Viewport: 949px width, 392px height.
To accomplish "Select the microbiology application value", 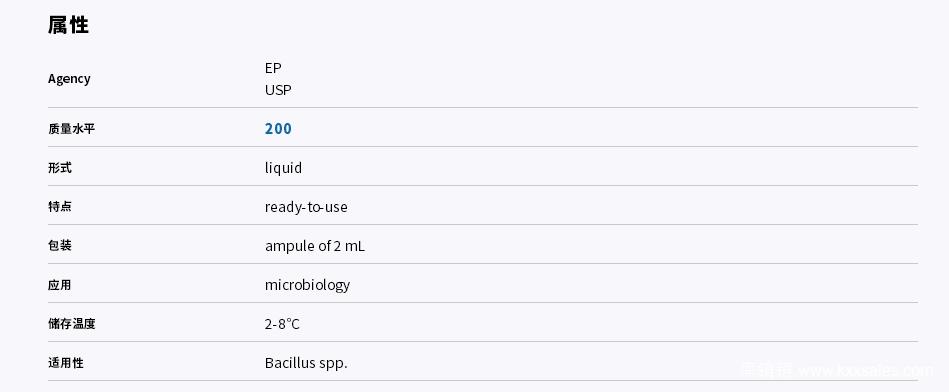I will (307, 285).
